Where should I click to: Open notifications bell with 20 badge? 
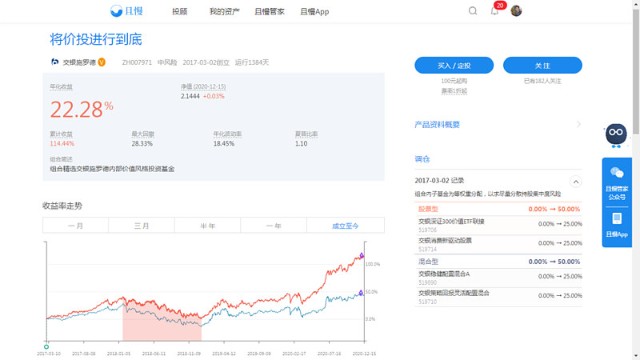[x=495, y=11]
